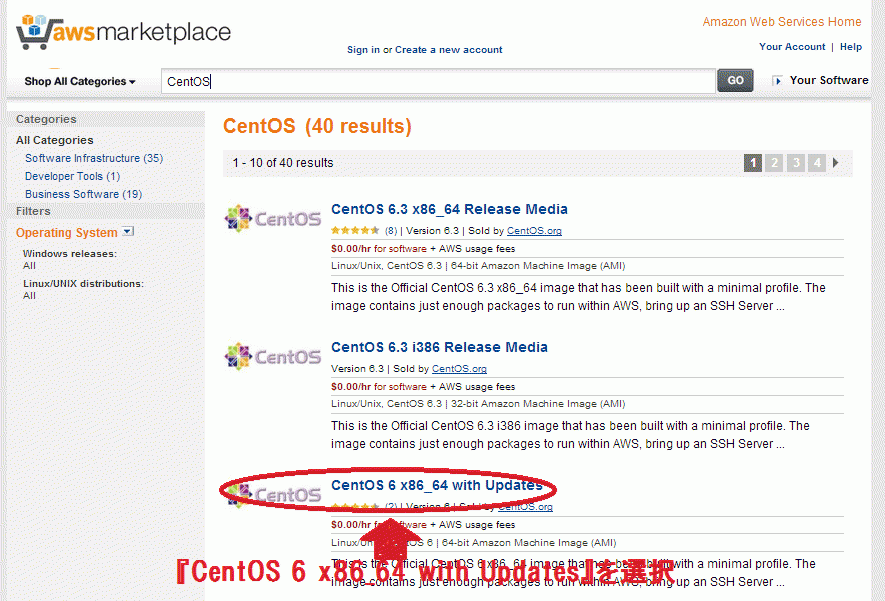The image size is (885, 601).
Task: Click the CentOS search input field
Action: (x=438, y=81)
